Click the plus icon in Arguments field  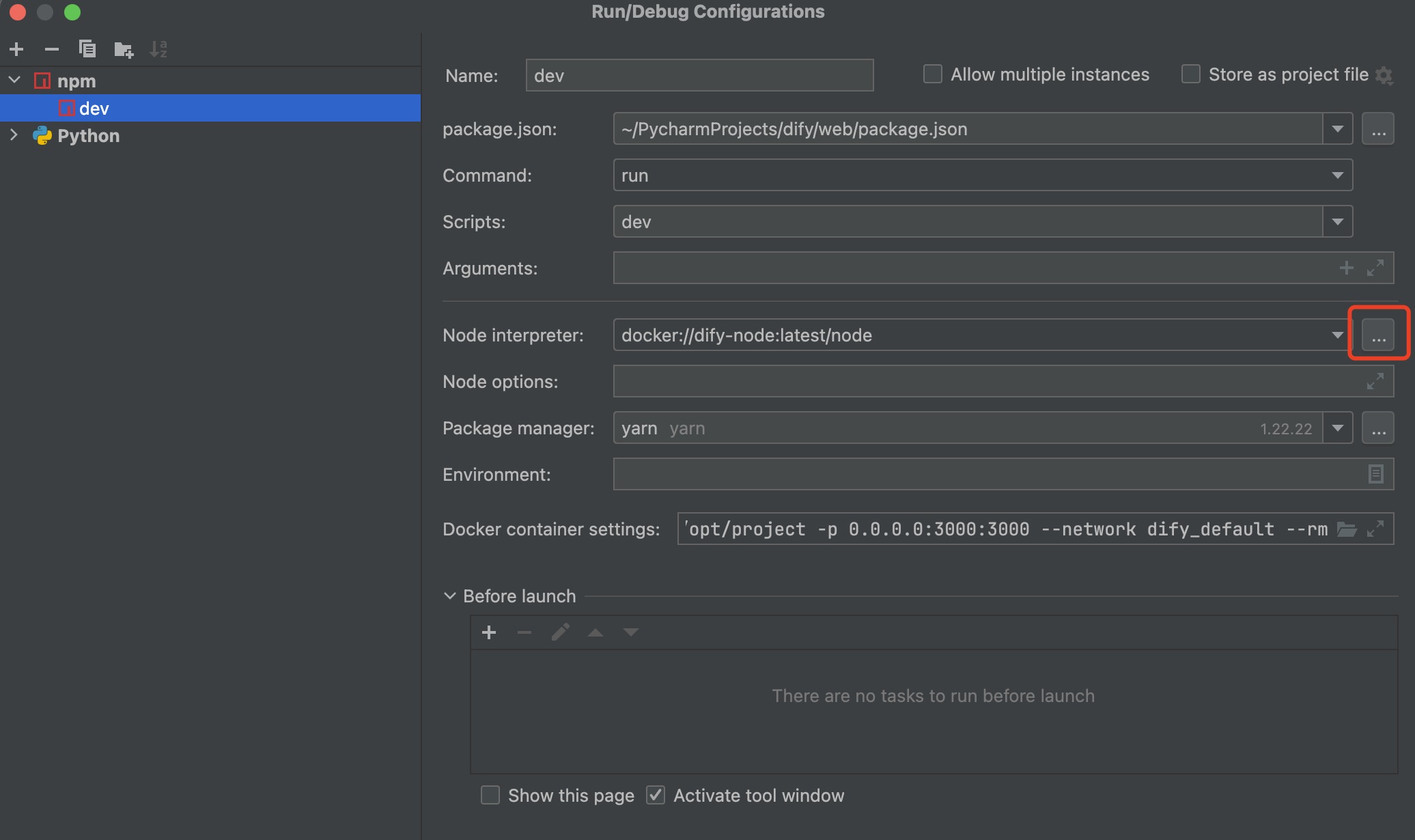pyautogui.click(x=1346, y=268)
